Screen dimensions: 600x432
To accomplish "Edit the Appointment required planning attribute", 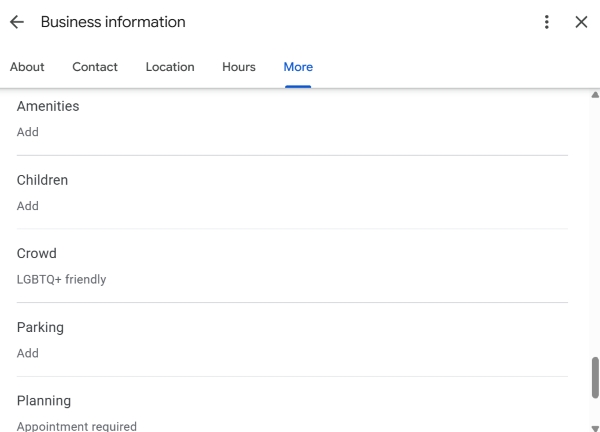I will (x=77, y=426).
